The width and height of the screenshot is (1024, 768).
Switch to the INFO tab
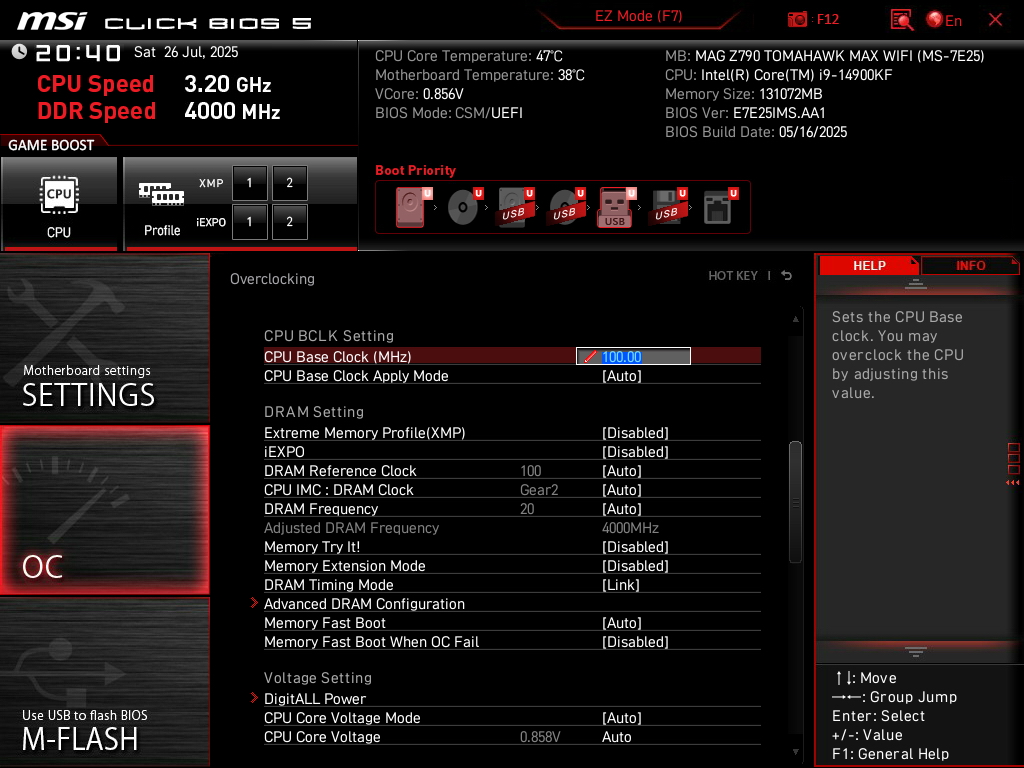[x=970, y=266]
